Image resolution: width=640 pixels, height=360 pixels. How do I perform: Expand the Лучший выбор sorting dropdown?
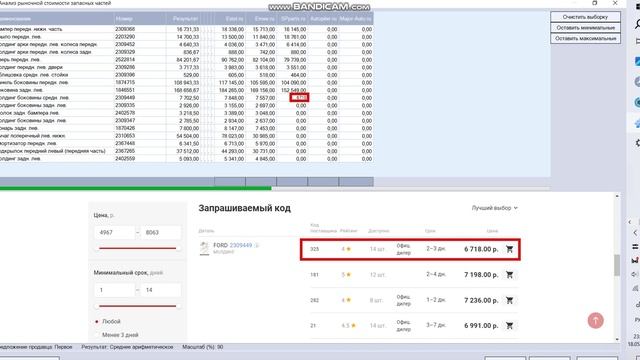pos(494,208)
